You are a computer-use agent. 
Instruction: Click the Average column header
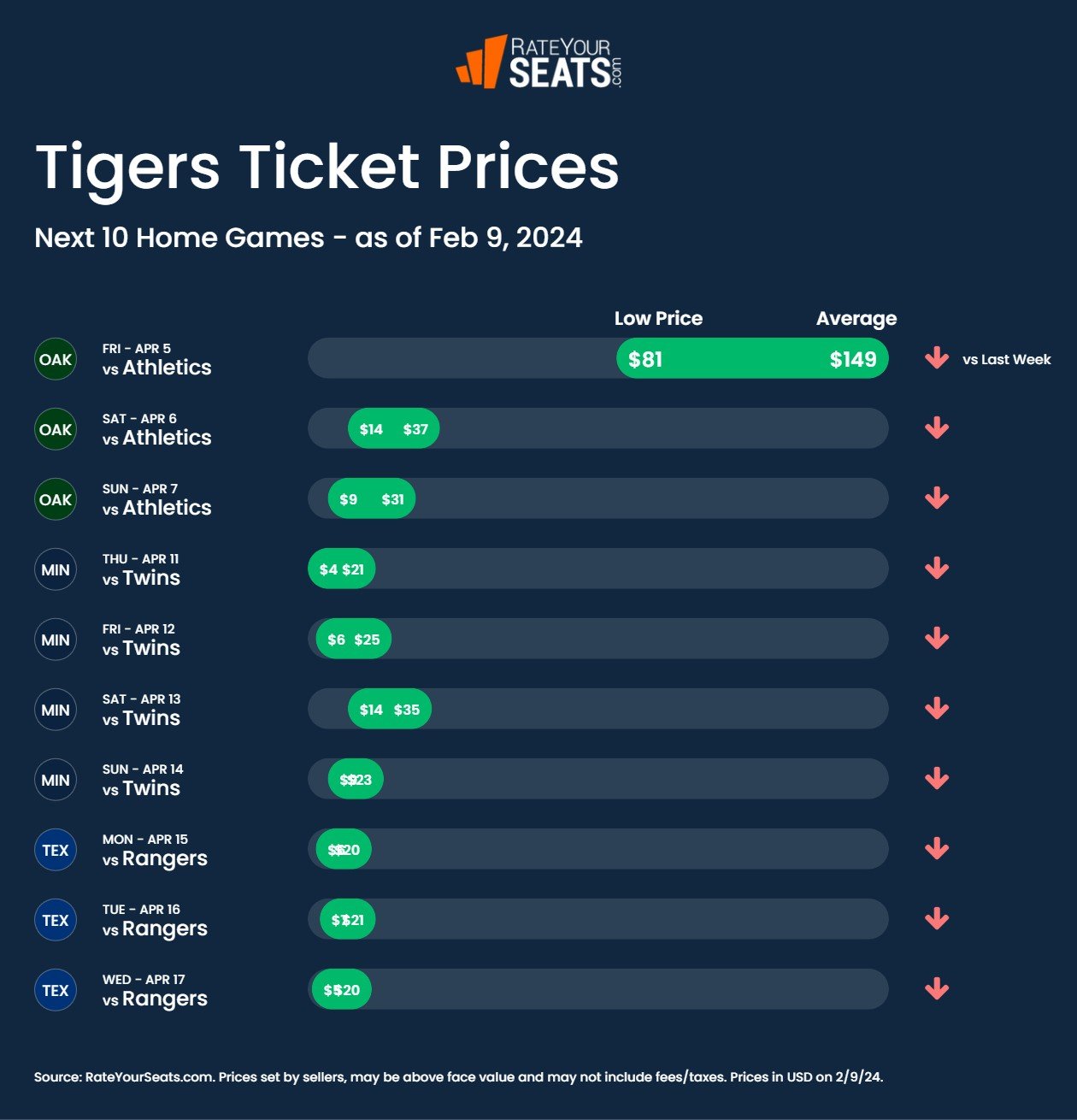[x=856, y=318]
